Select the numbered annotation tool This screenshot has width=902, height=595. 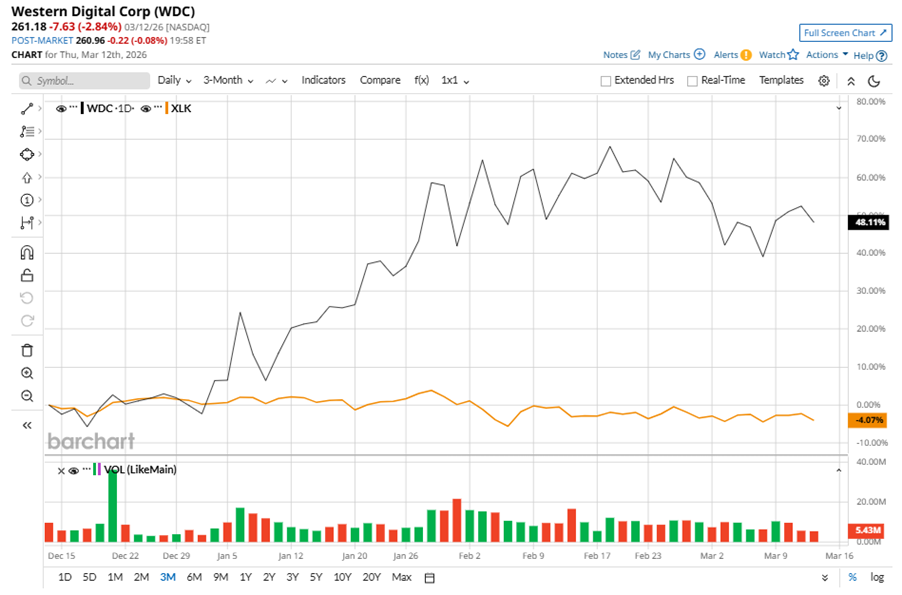click(26, 200)
